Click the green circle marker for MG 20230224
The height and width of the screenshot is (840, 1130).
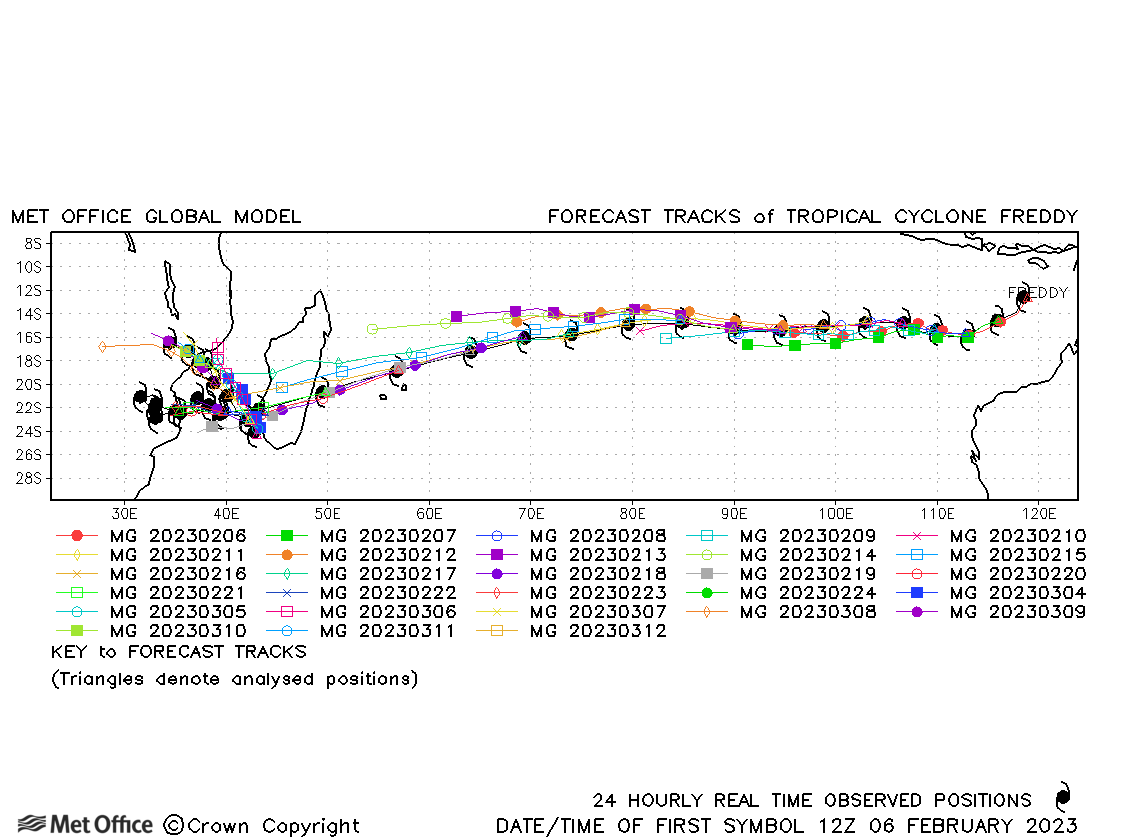(x=707, y=593)
